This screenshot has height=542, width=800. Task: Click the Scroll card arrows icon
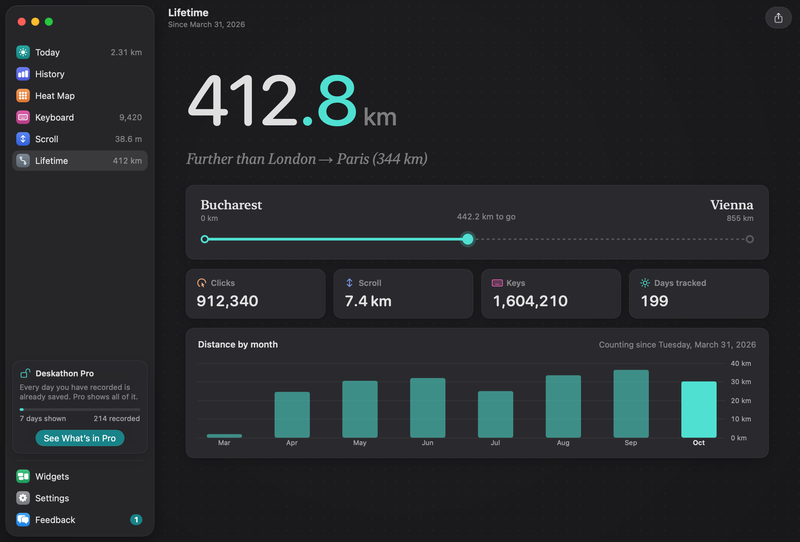click(349, 283)
